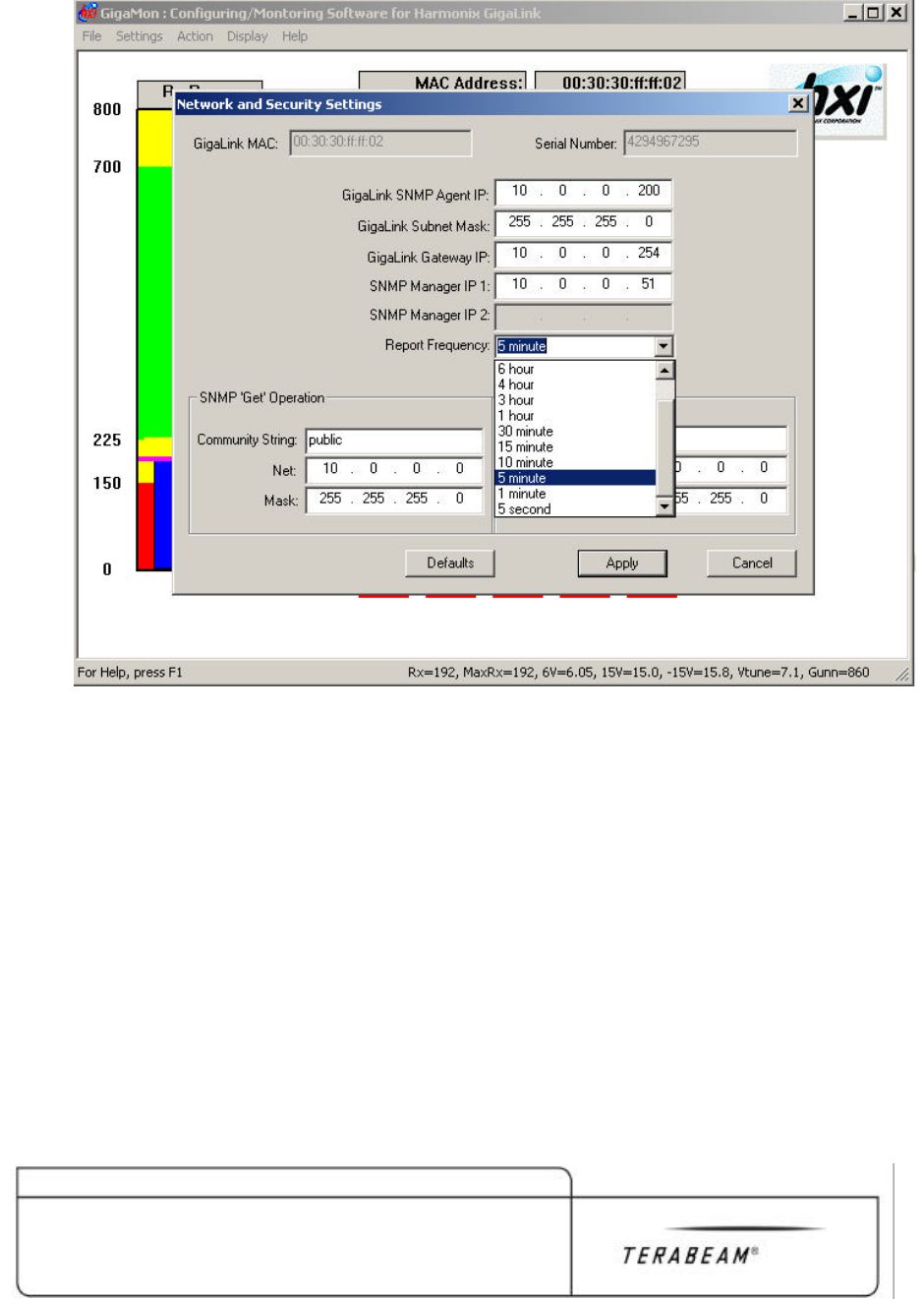Click the SNMP Manager IP 2 field

[x=583, y=317]
